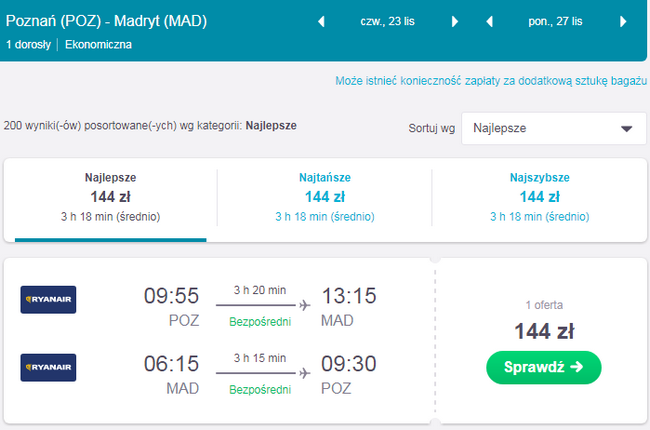
Task: Click outbound flight airplane icon
Action: tap(305, 304)
